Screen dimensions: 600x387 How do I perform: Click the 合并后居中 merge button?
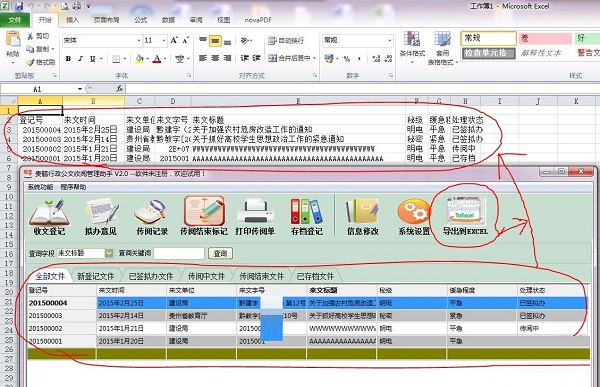pos(290,58)
